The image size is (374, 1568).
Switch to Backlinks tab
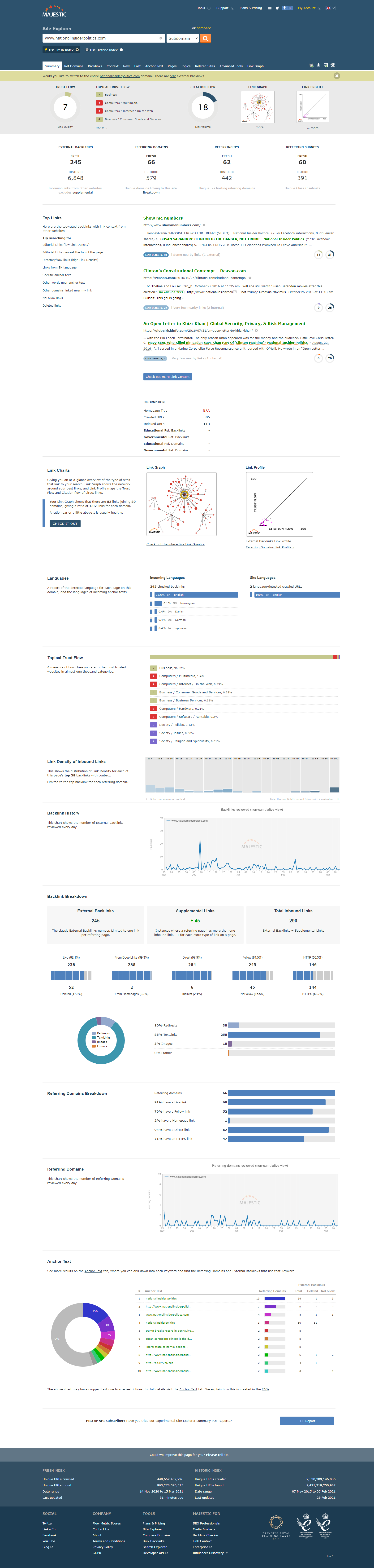point(95,66)
